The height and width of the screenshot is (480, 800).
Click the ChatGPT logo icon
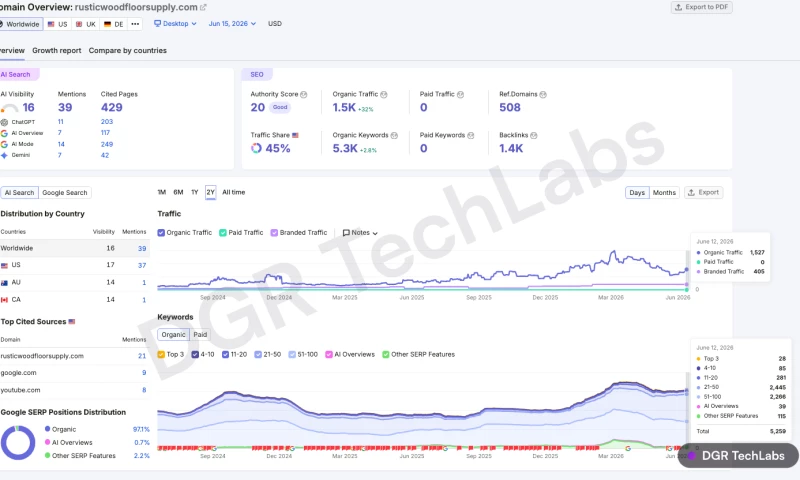point(4,122)
